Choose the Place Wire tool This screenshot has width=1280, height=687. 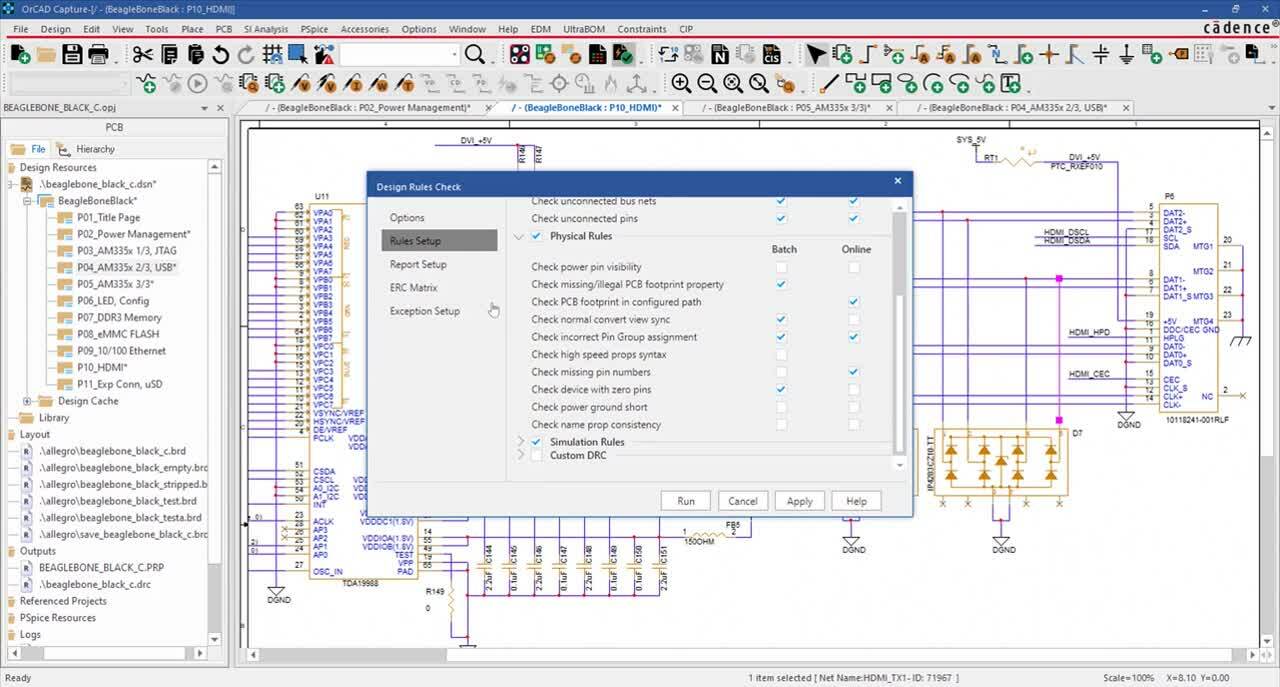(869, 54)
